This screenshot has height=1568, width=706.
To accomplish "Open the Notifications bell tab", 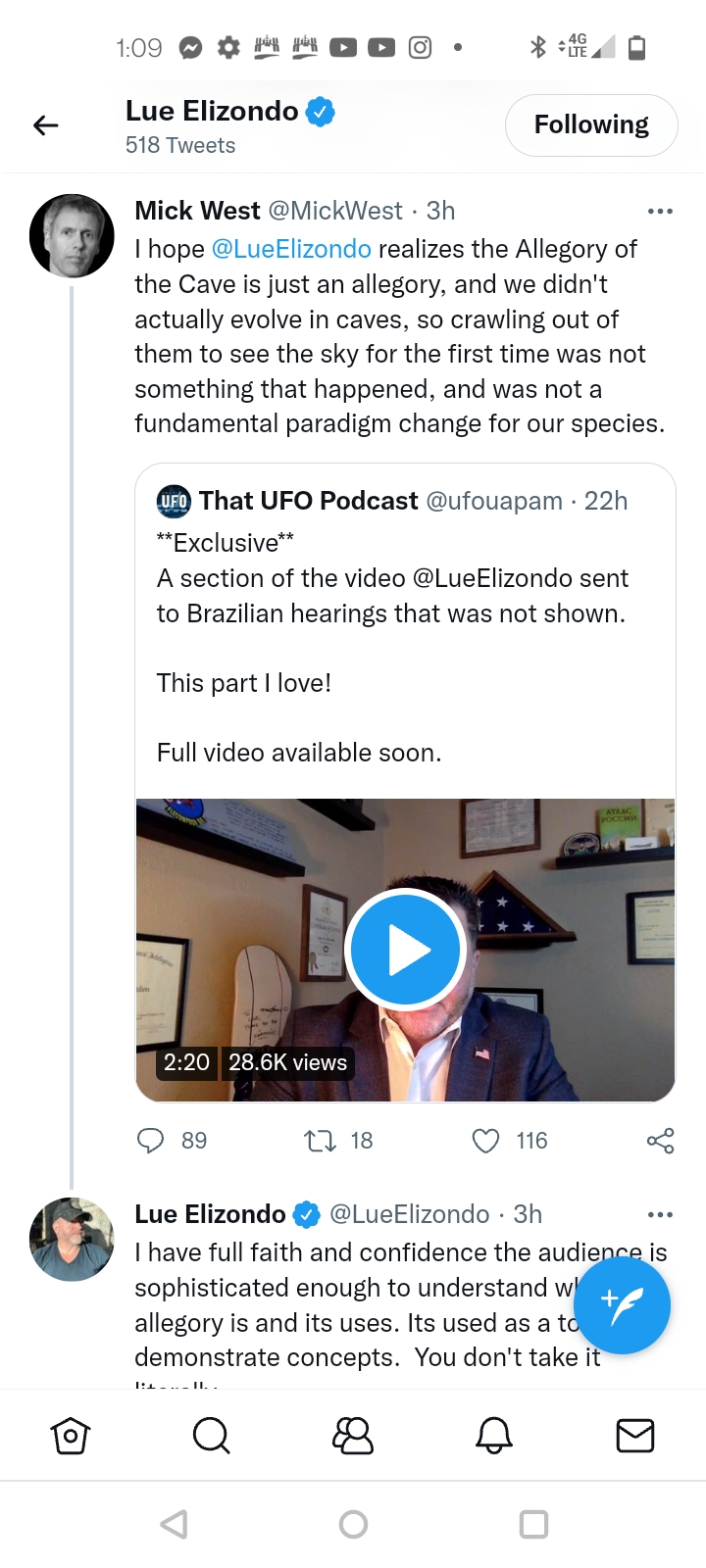I will coord(494,1436).
